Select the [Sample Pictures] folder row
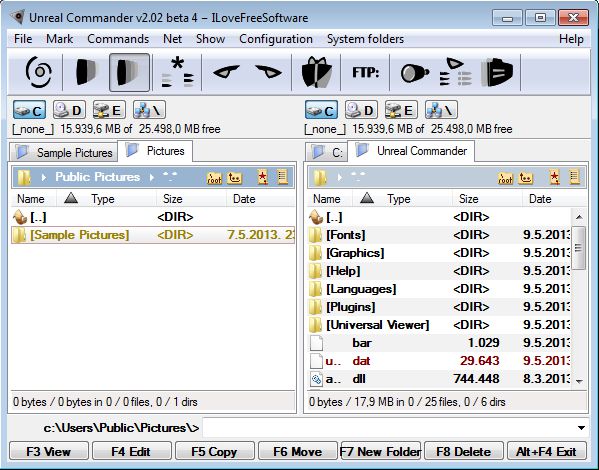 click(153, 235)
